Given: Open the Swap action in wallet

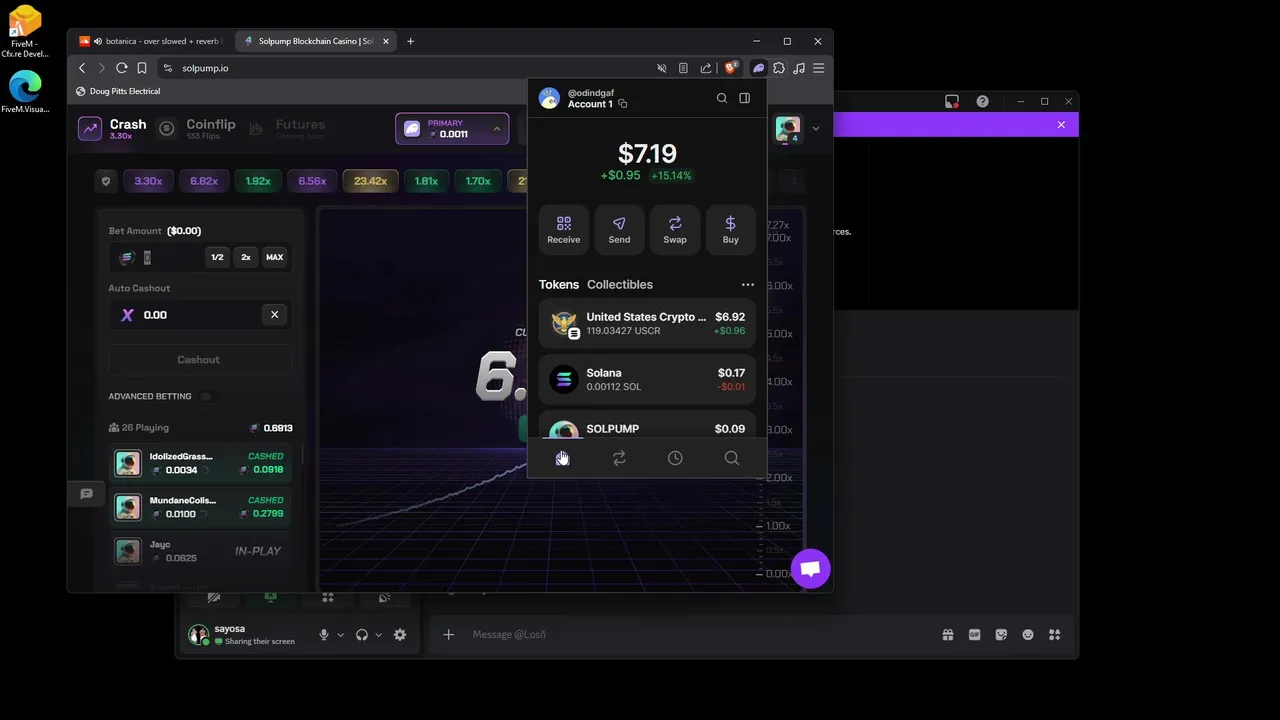Looking at the screenshot, I should (x=675, y=229).
